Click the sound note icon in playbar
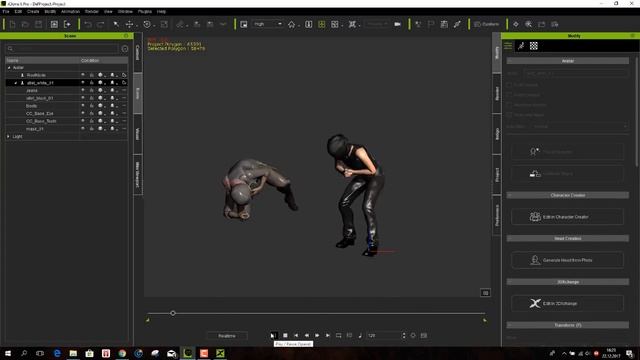The image size is (640, 360). point(360,336)
